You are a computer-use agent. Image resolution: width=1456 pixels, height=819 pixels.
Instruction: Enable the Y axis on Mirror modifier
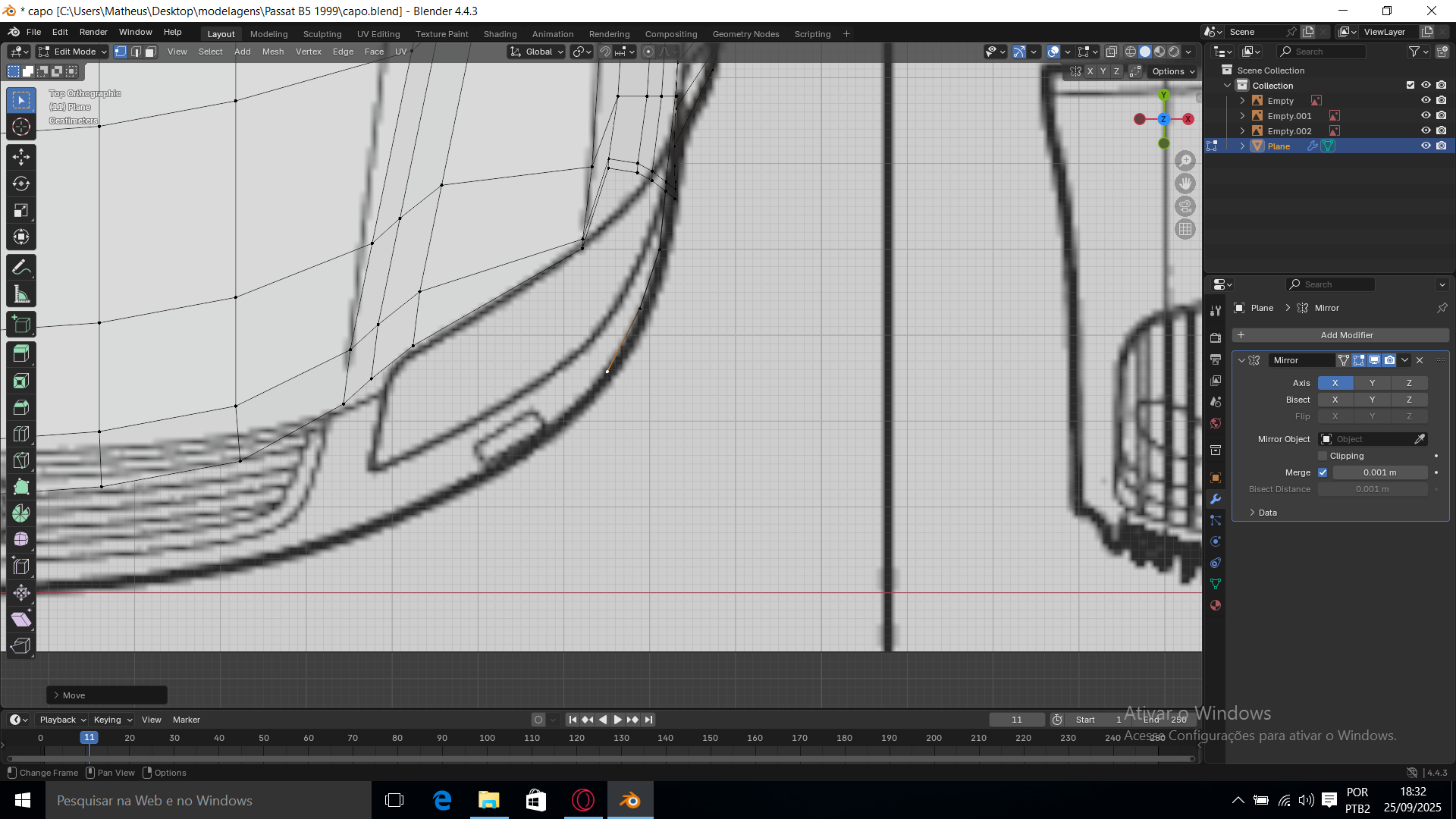(1372, 383)
